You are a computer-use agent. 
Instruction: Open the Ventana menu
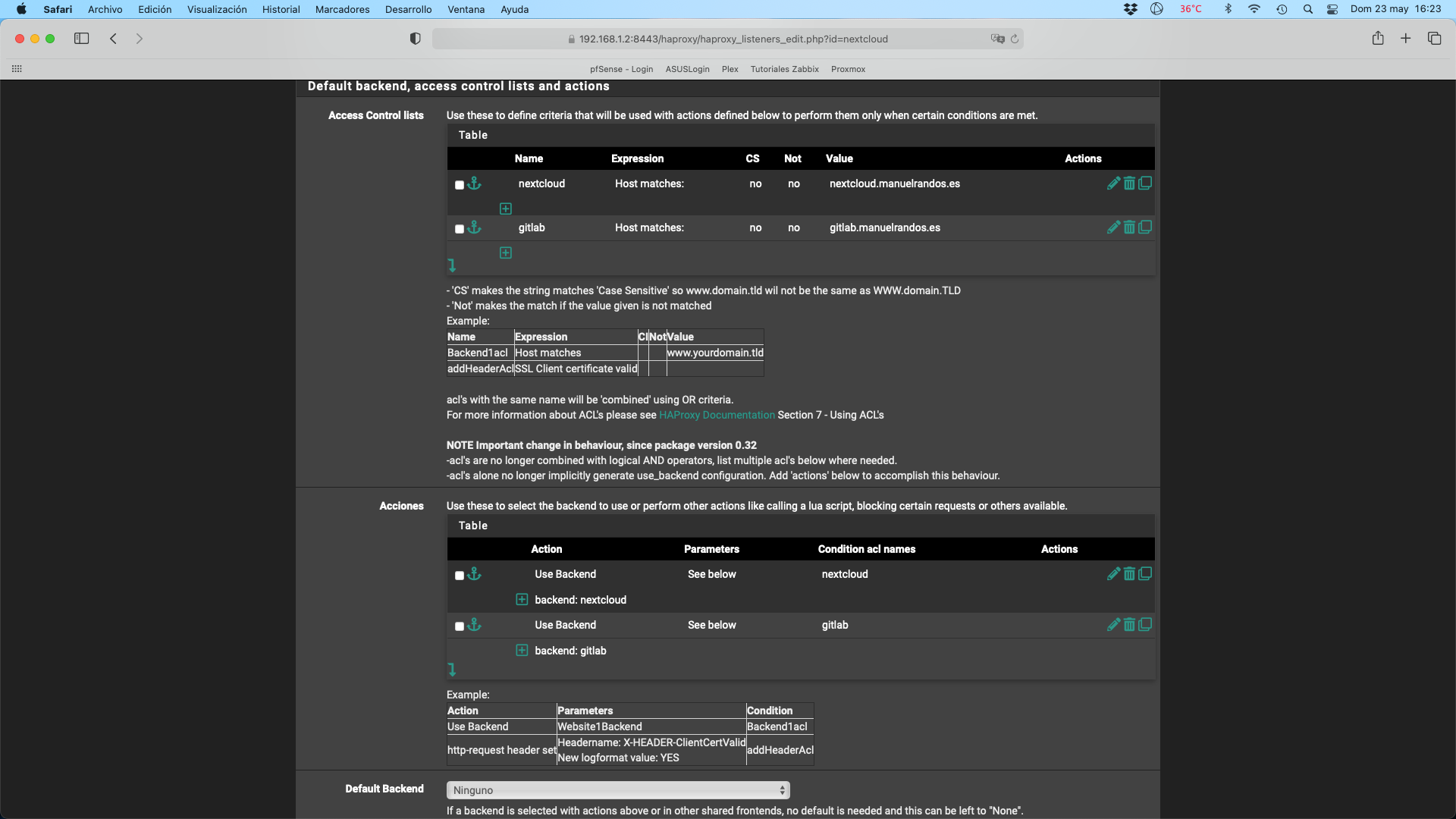[466, 9]
